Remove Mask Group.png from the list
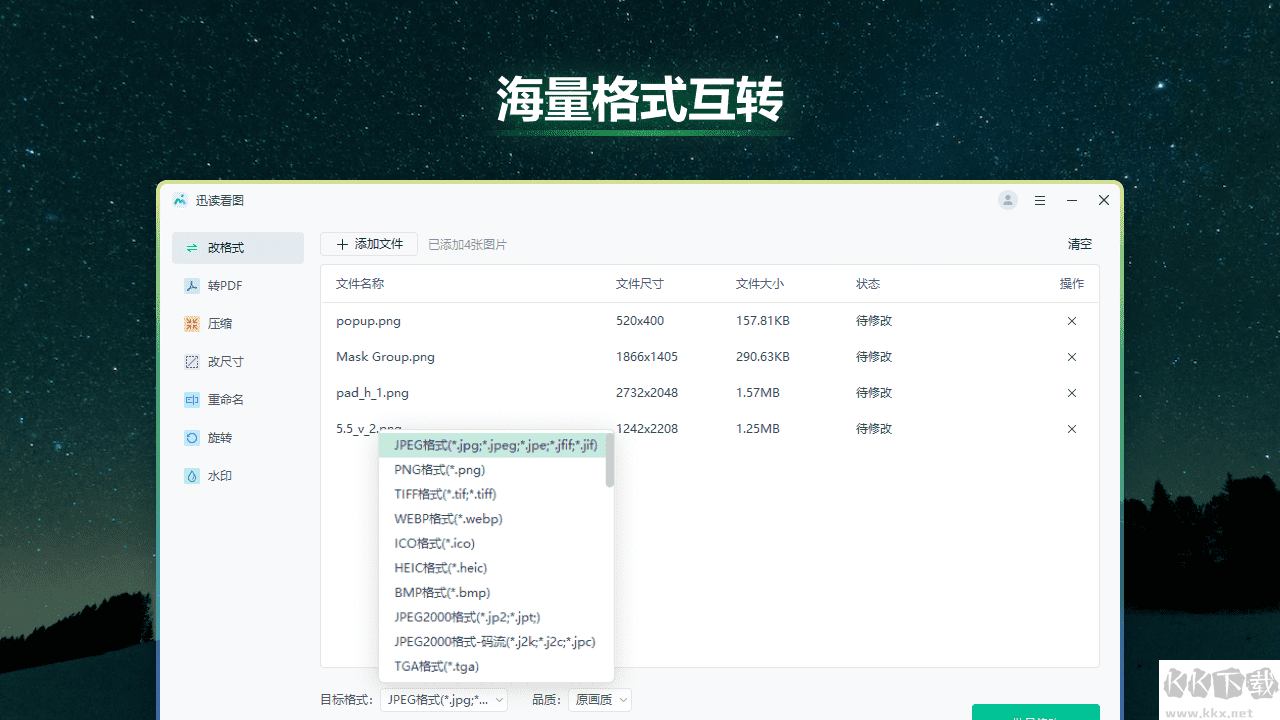The width and height of the screenshot is (1280, 720). click(1071, 357)
